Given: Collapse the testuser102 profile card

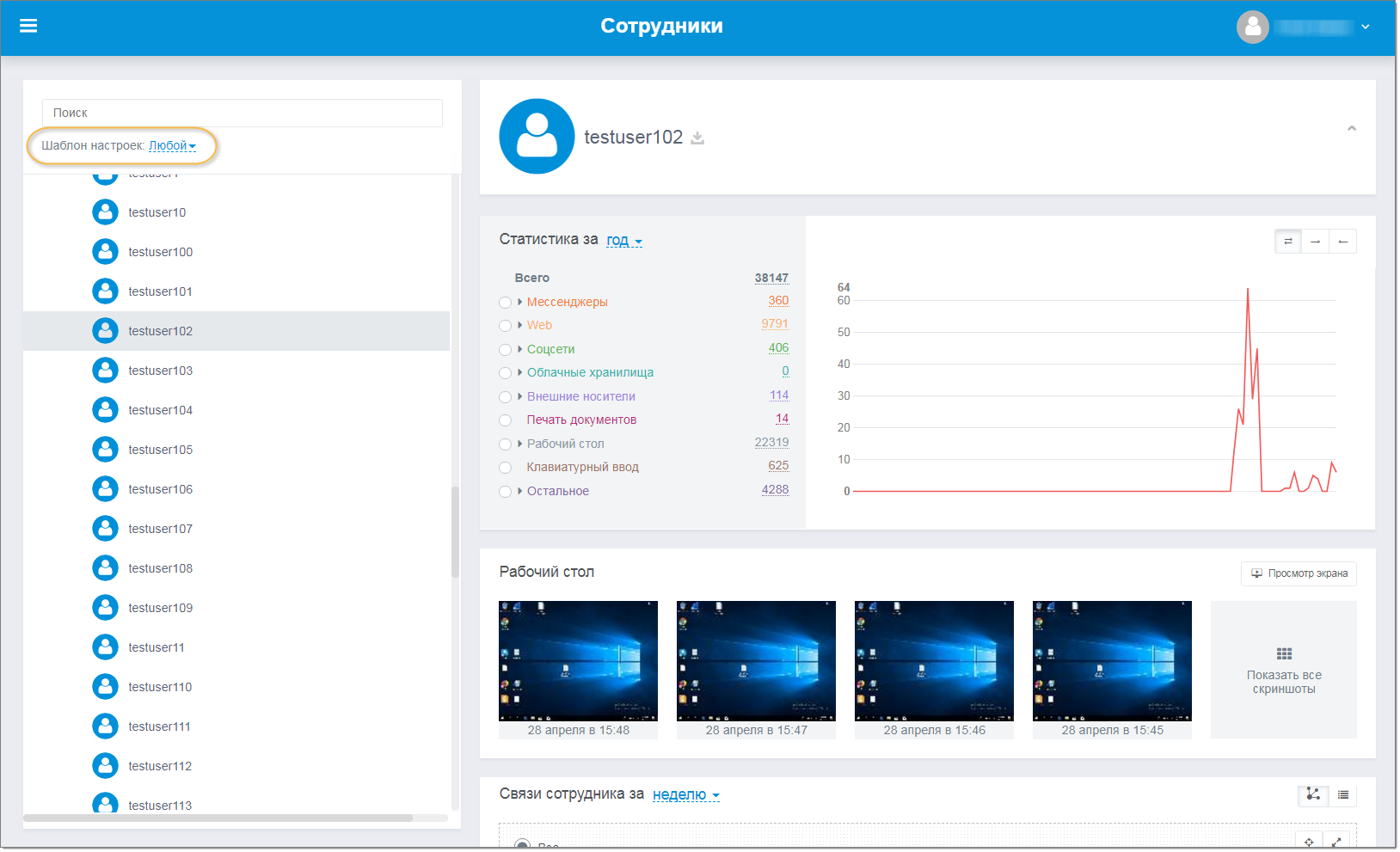Looking at the screenshot, I should pyautogui.click(x=1352, y=128).
